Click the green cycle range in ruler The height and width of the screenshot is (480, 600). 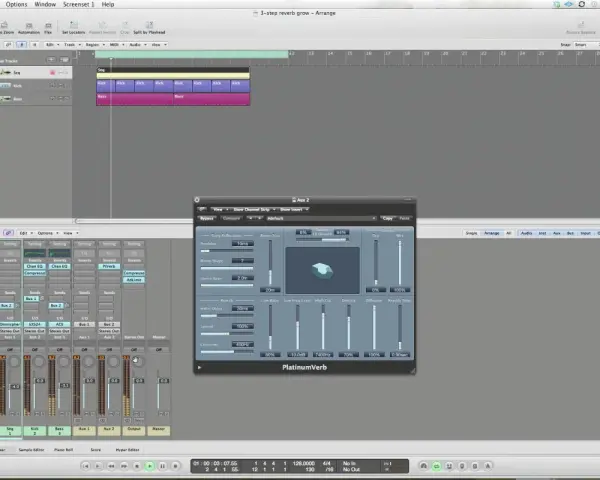coord(191,54)
